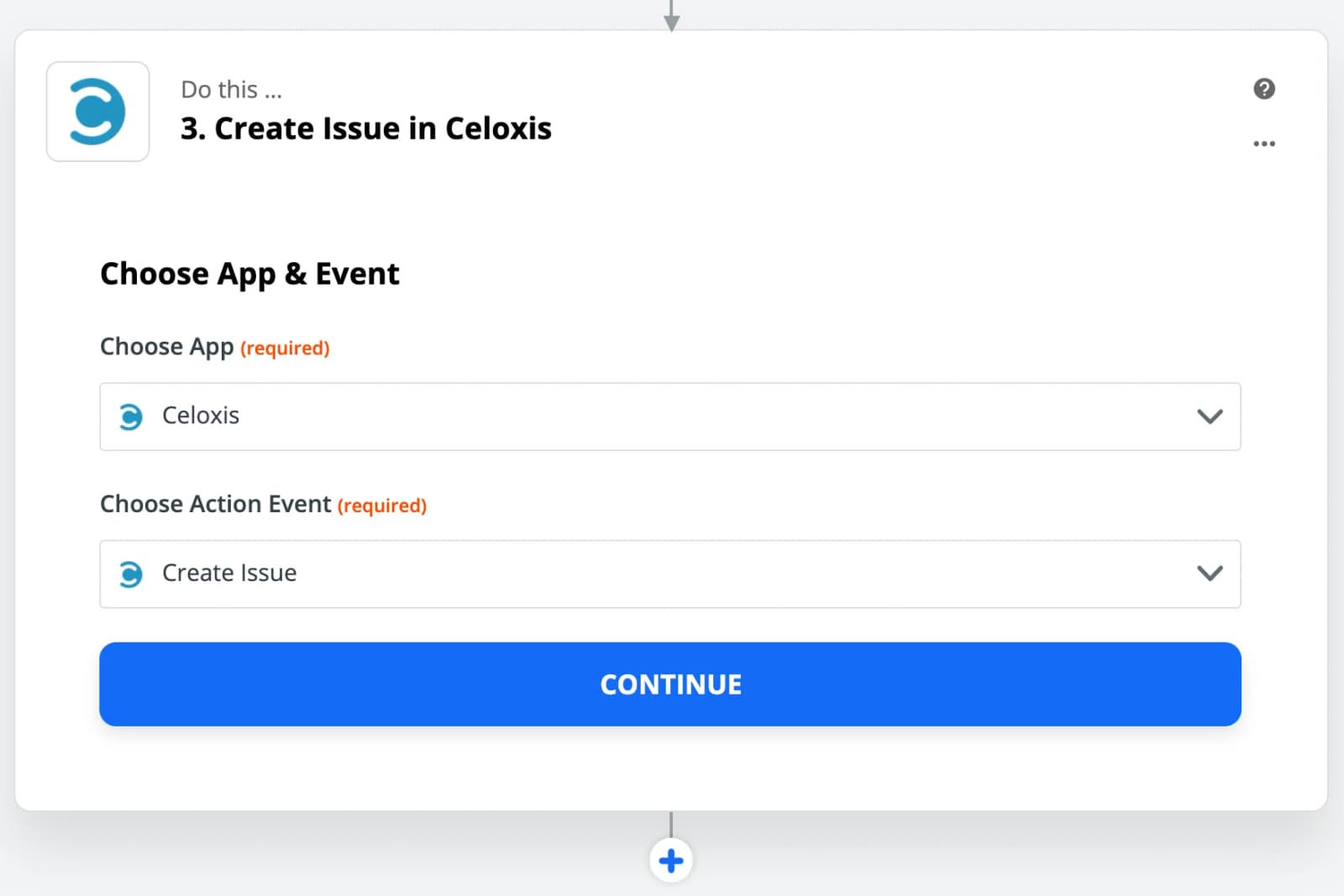This screenshot has width=1344, height=896.
Task: Open the Create Issue event selector field
Action: [x=670, y=574]
